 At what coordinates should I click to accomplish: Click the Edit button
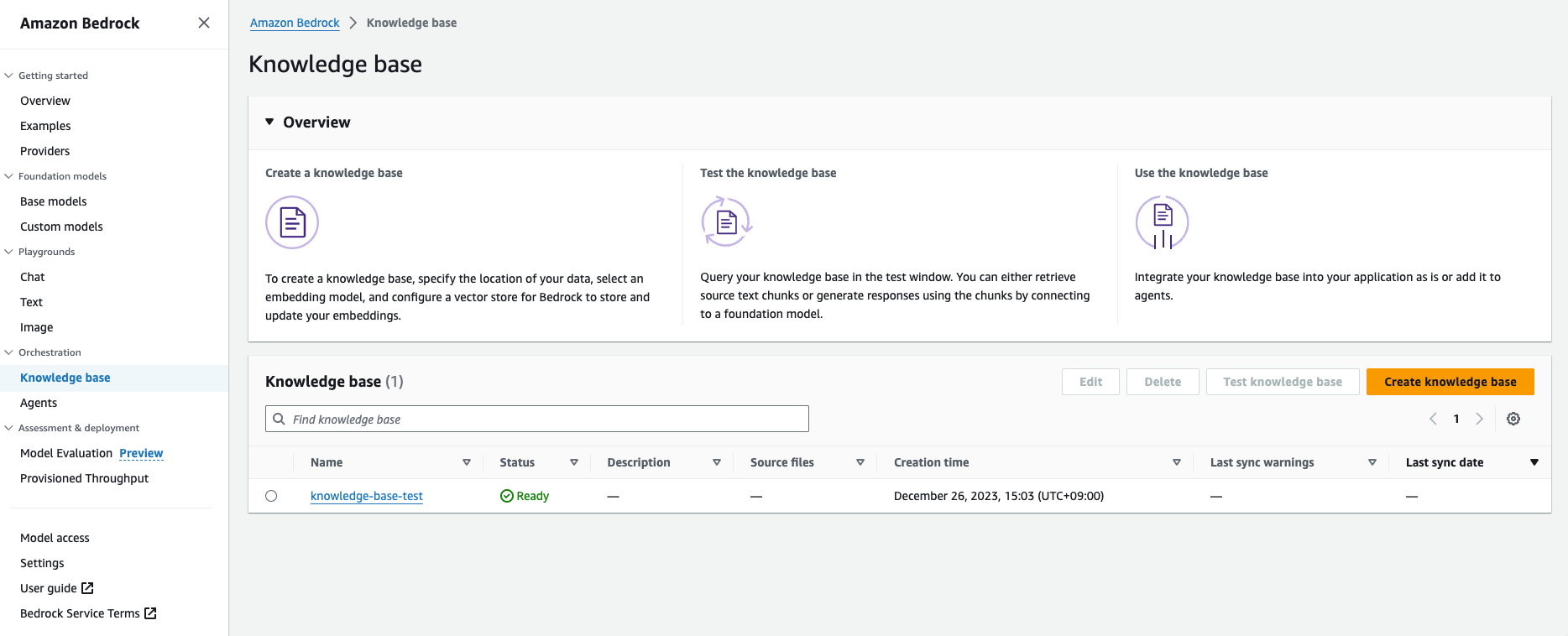pos(1090,382)
